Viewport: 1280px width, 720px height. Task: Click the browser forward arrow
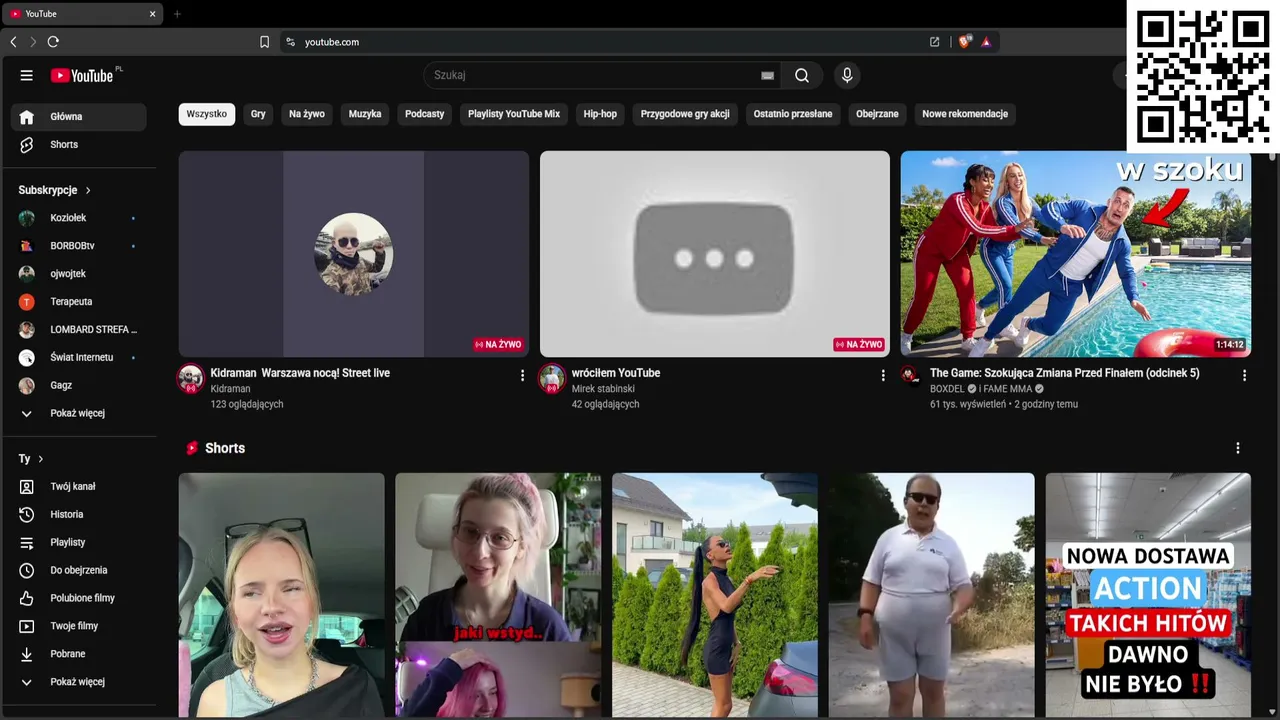(x=33, y=42)
